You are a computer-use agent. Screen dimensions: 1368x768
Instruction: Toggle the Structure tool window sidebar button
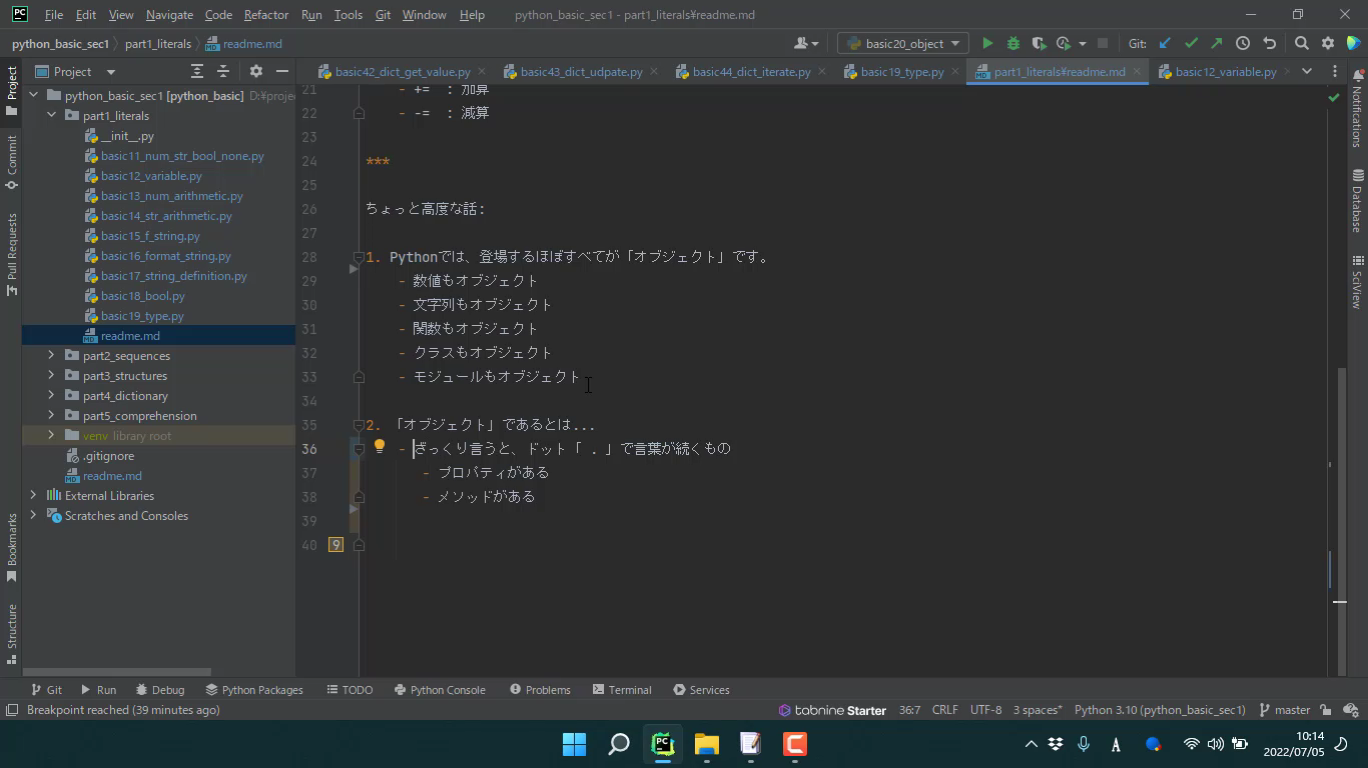point(12,627)
